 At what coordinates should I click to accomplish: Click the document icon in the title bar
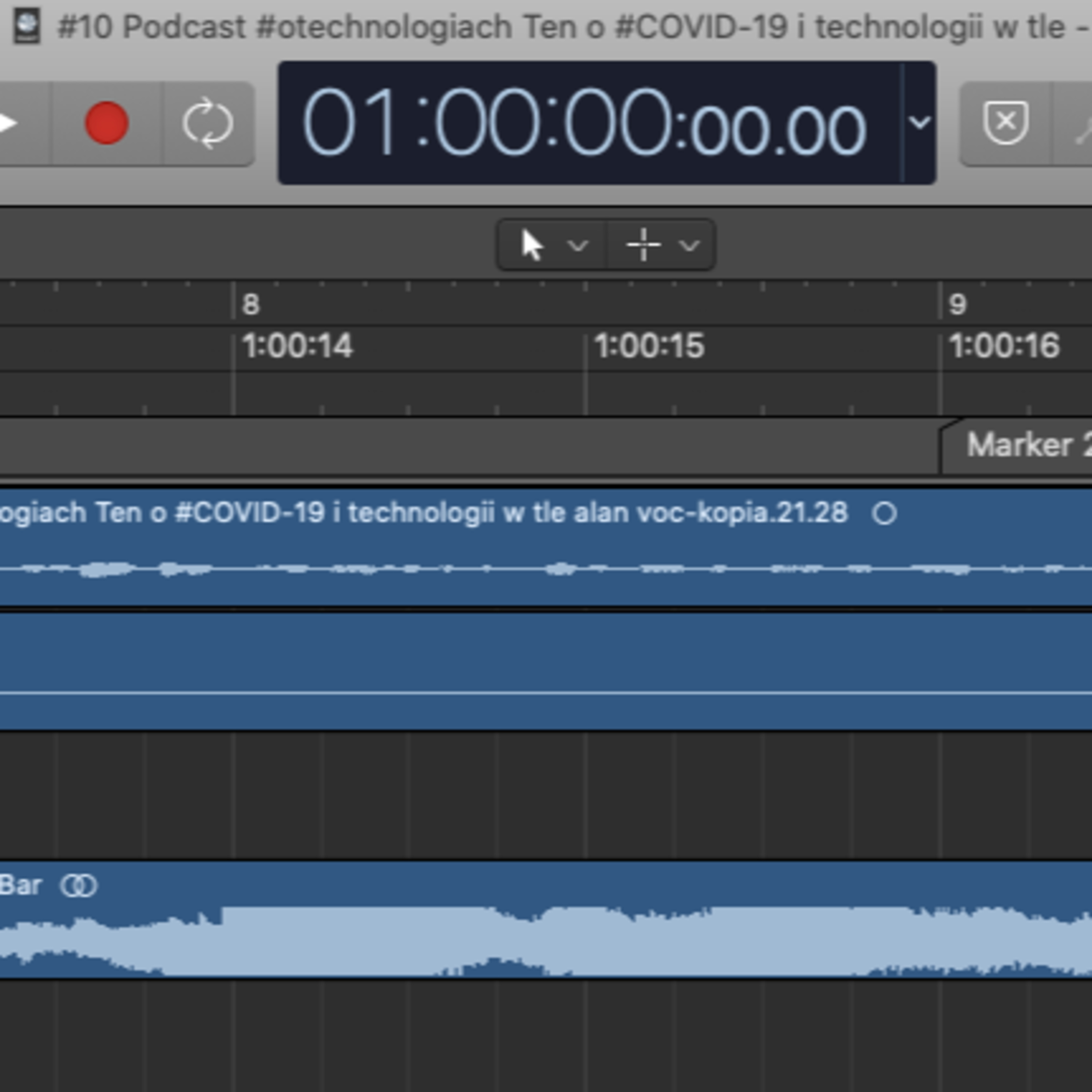pos(27,25)
